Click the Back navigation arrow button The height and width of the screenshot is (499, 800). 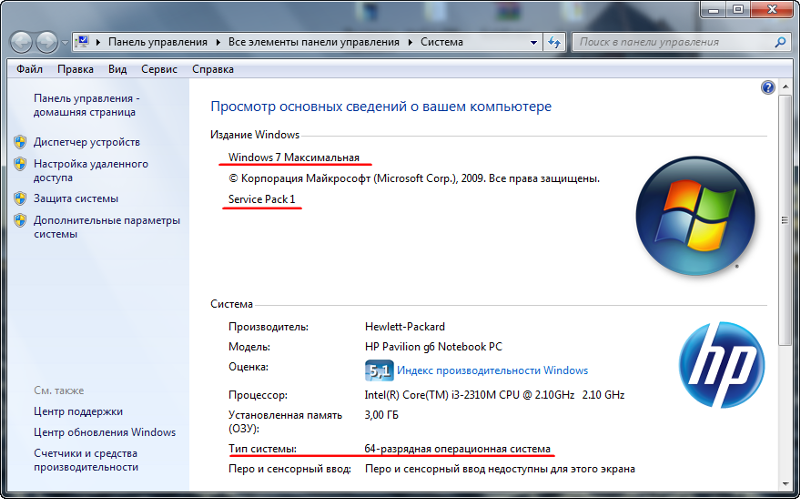point(21,42)
